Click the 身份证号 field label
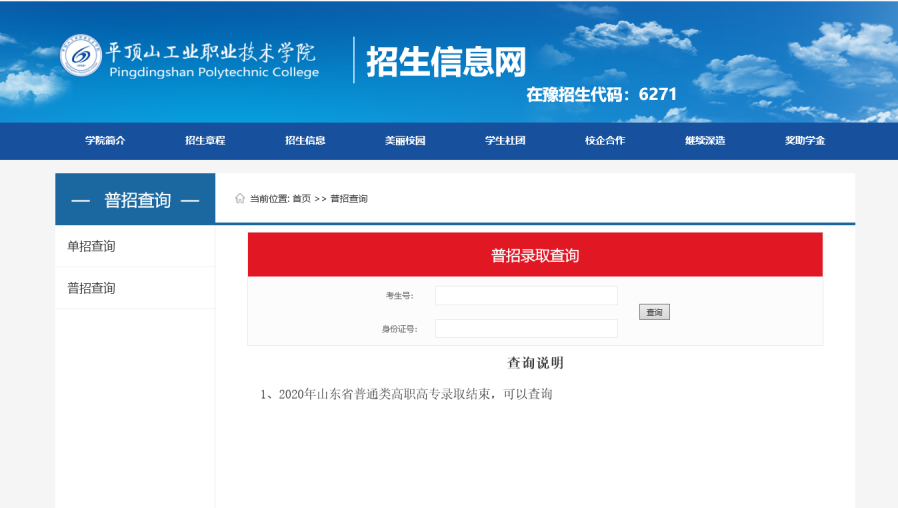 click(399, 329)
